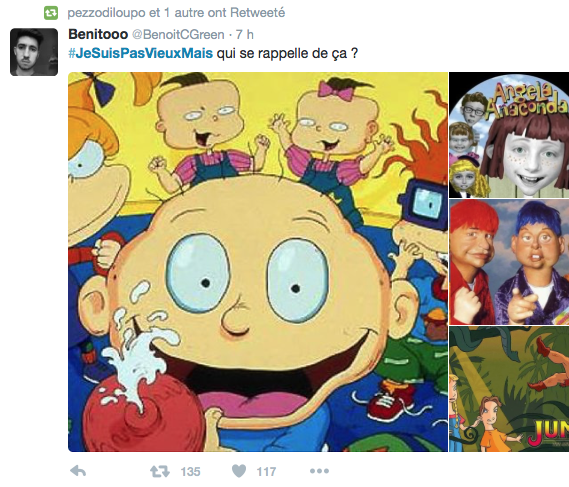Open the Angela Anaconda image
The image size is (569, 487).
click(x=509, y=135)
